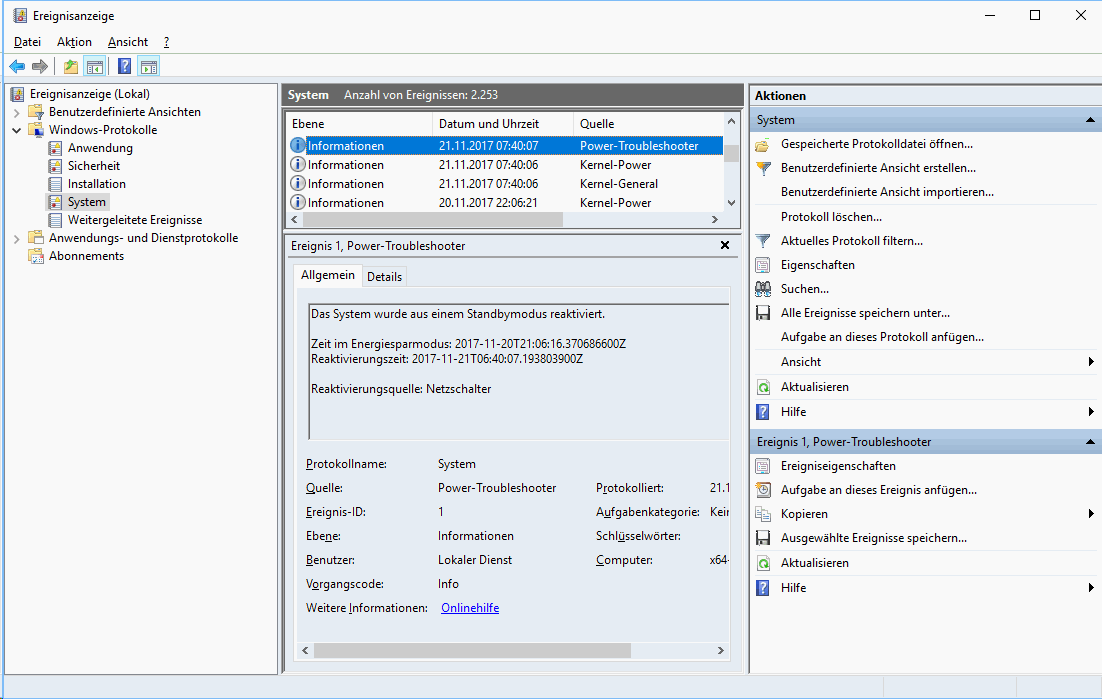
Task: Collapse the Ereignis 1, Power-Troubleshooter actions section
Action: 1090,442
